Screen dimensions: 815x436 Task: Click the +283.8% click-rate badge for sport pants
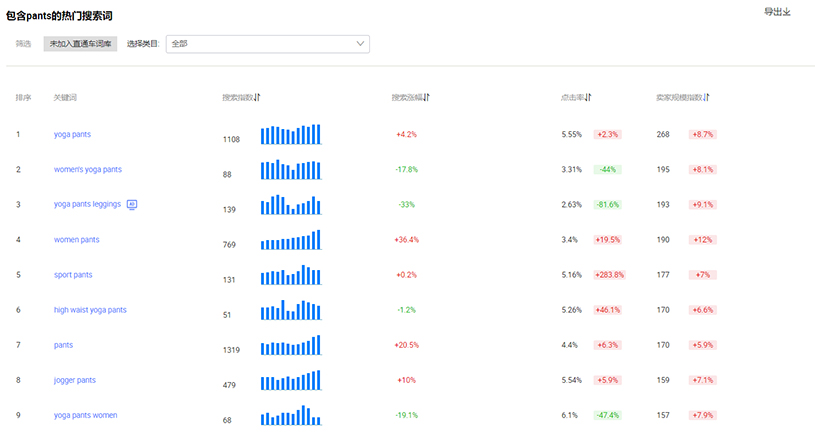(609, 275)
